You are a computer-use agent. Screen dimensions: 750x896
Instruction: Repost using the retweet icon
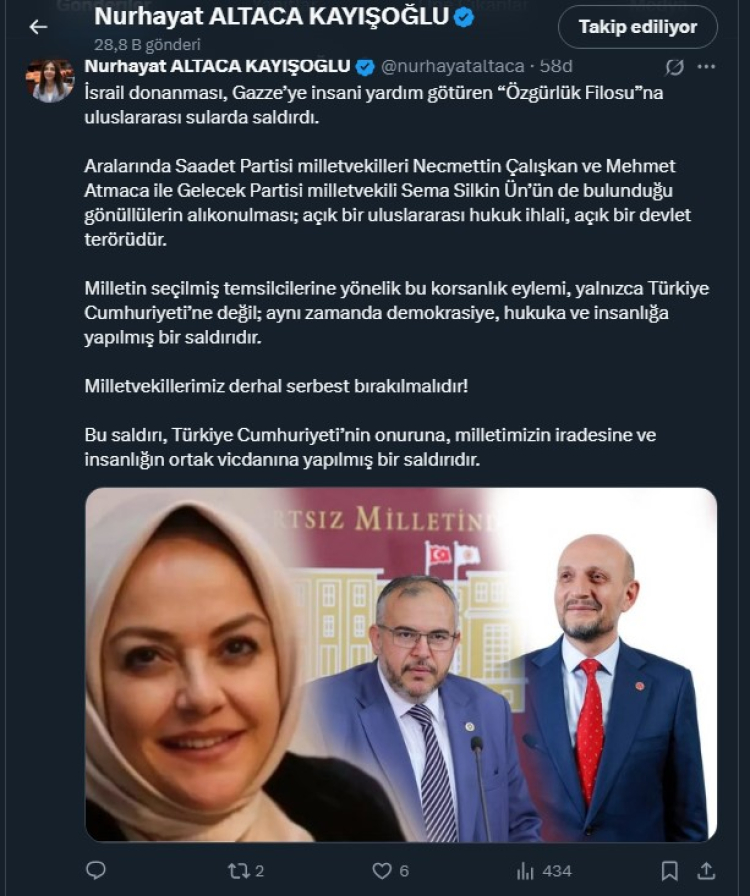236,871
